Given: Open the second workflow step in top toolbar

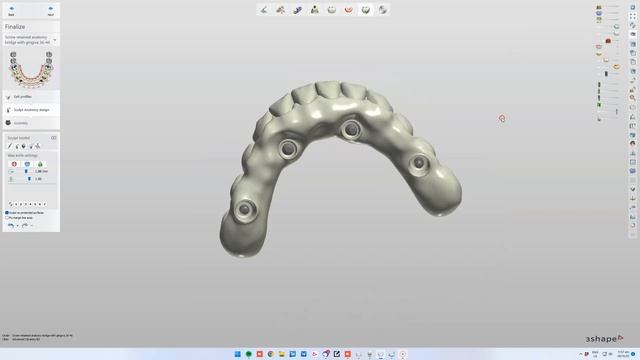Looking at the screenshot, I should (281, 10).
